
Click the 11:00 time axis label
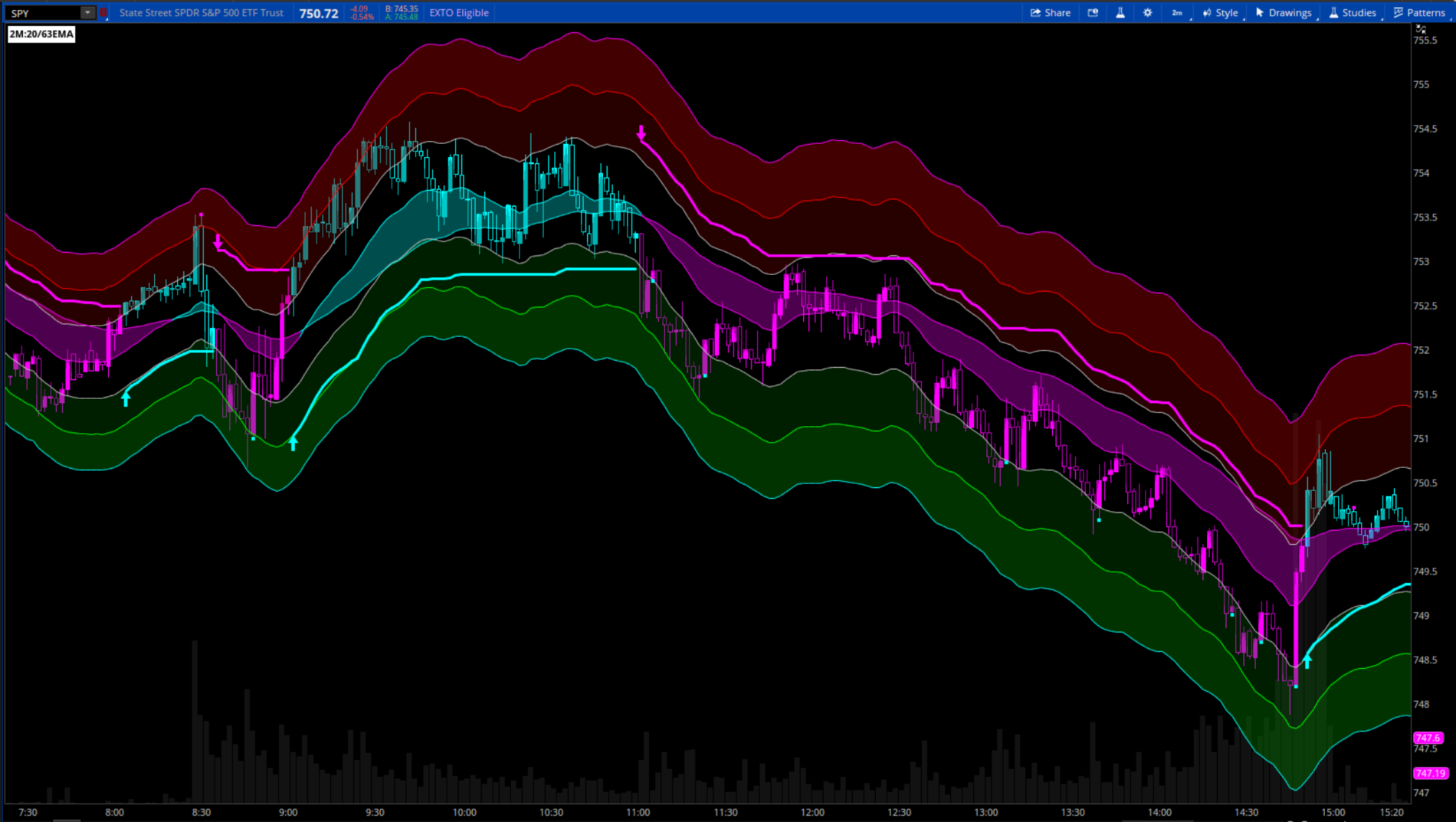coord(638,812)
